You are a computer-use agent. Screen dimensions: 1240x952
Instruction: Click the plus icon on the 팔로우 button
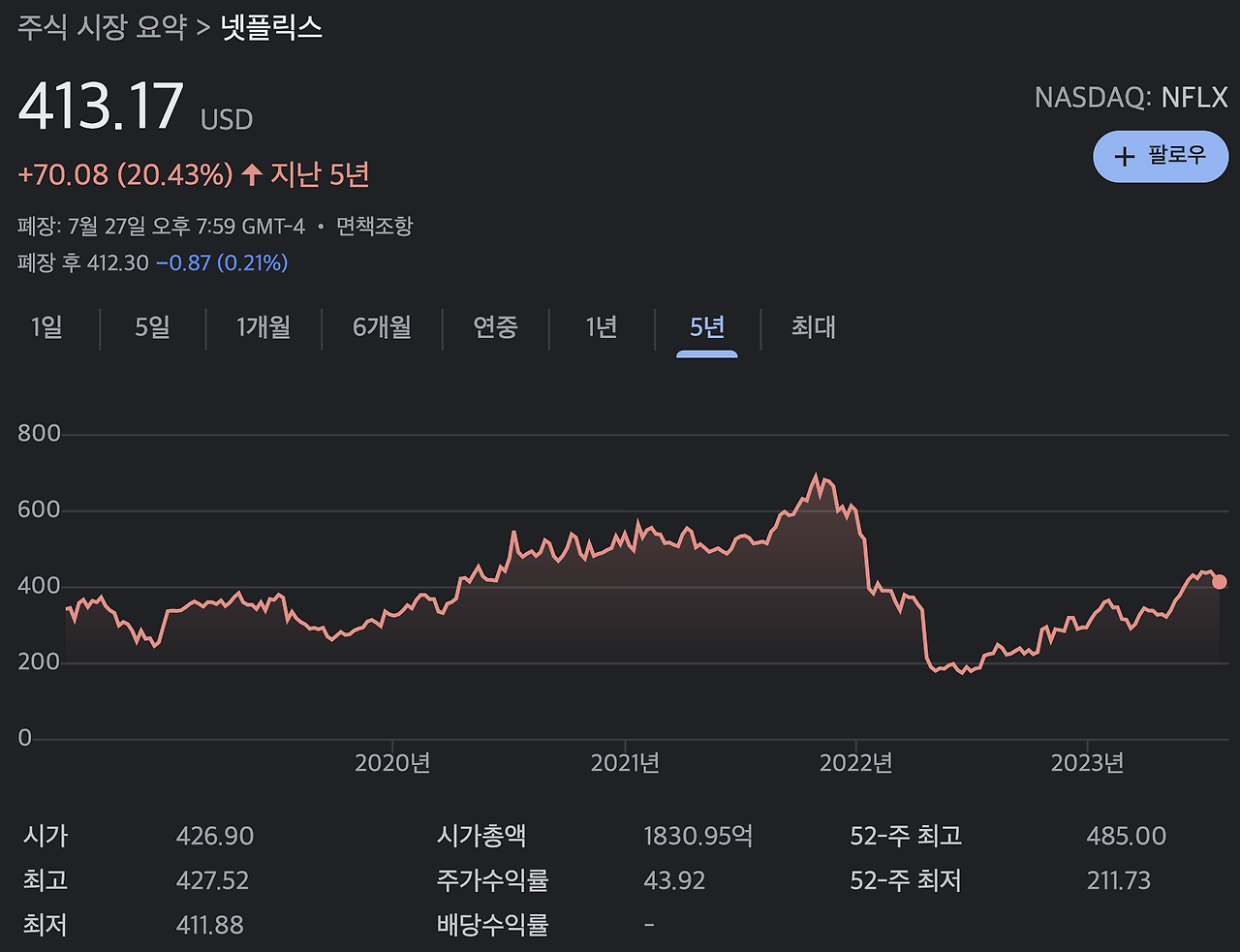1125,156
